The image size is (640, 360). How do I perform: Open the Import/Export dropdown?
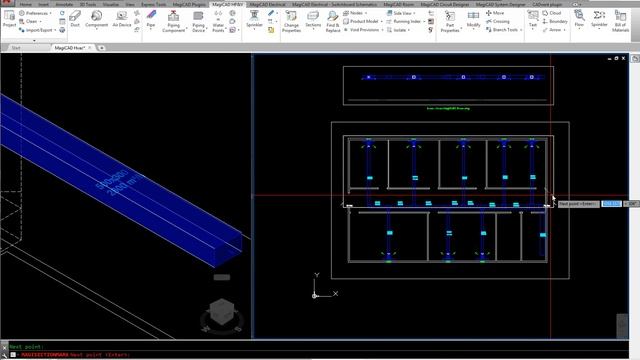[38, 30]
